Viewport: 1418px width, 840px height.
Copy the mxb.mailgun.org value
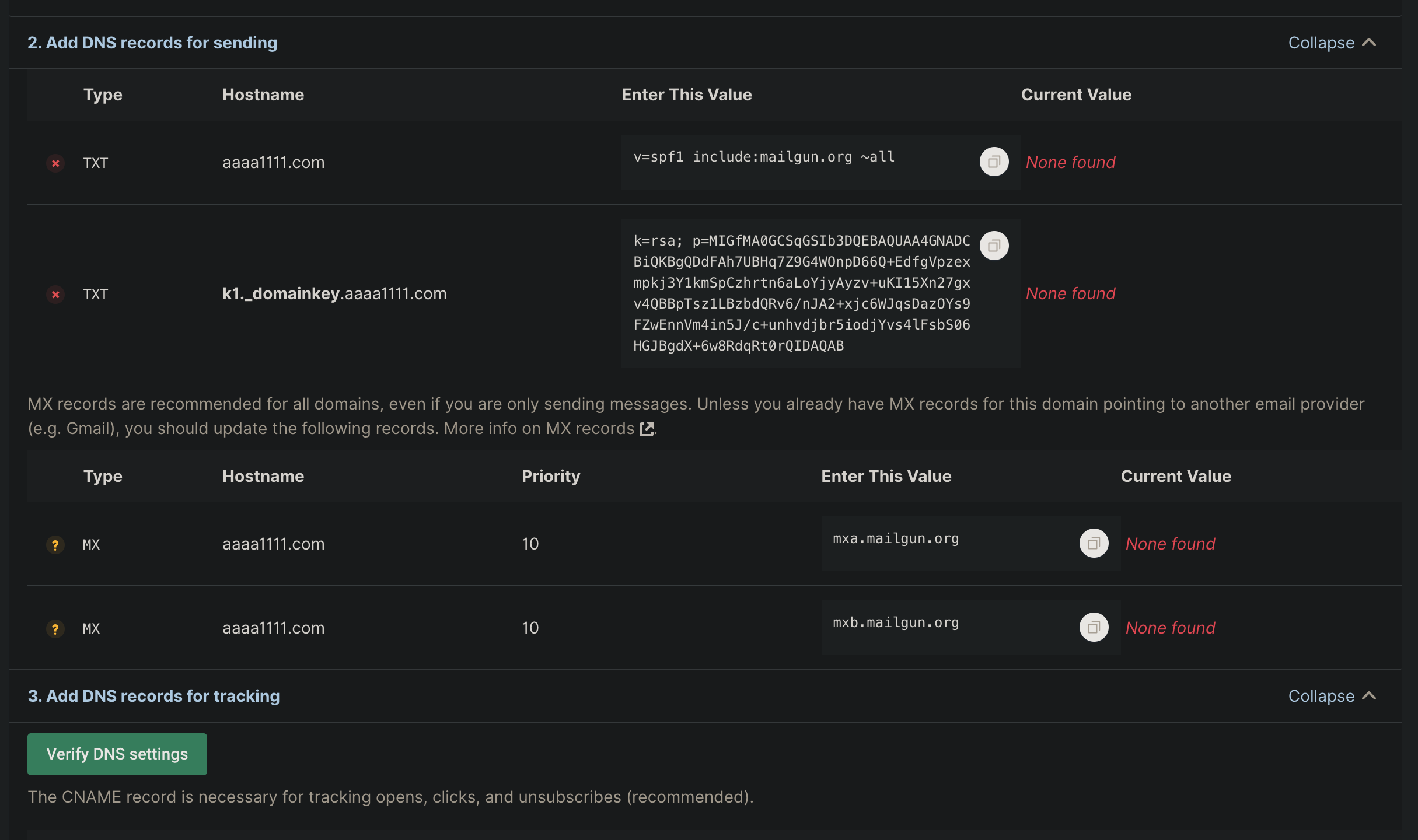[x=1094, y=628]
